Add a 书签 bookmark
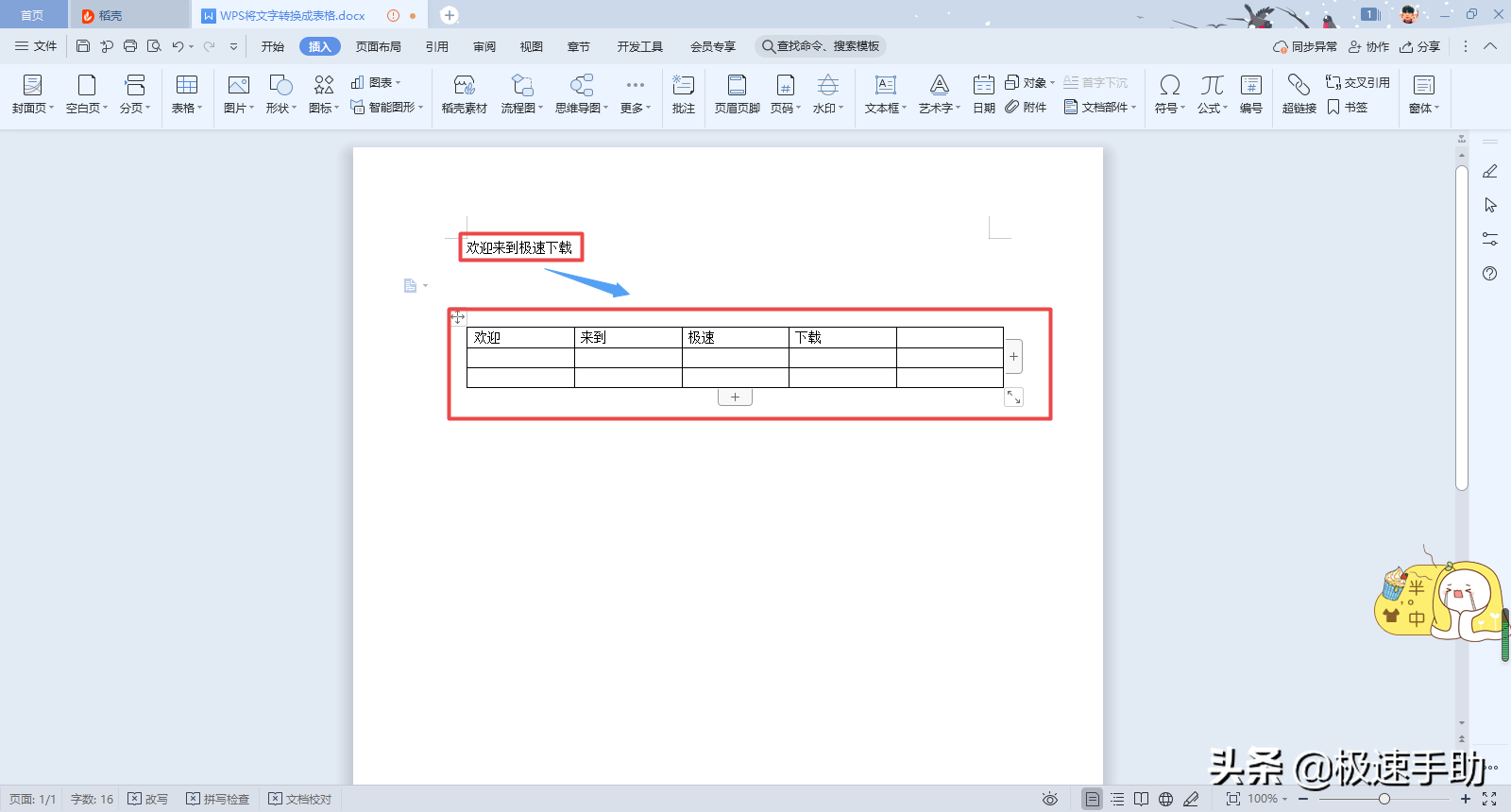1511x812 pixels. click(x=1347, y=108)
